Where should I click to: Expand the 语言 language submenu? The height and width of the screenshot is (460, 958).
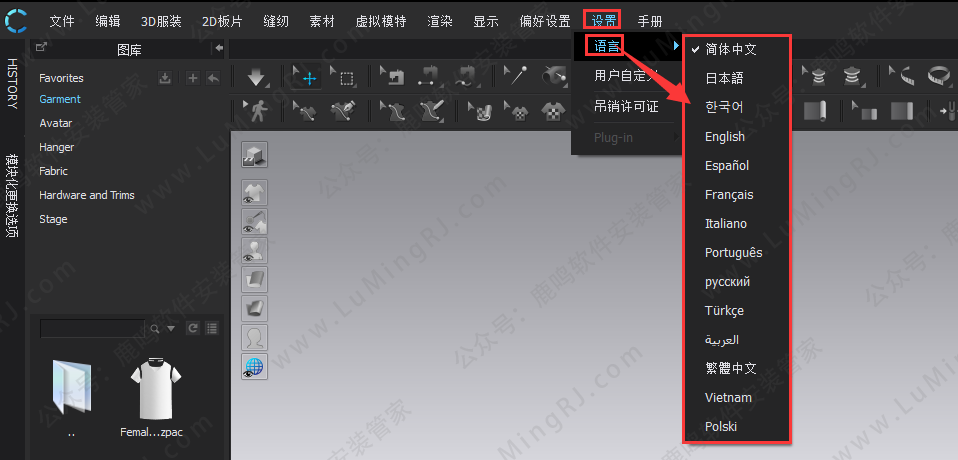608,45
